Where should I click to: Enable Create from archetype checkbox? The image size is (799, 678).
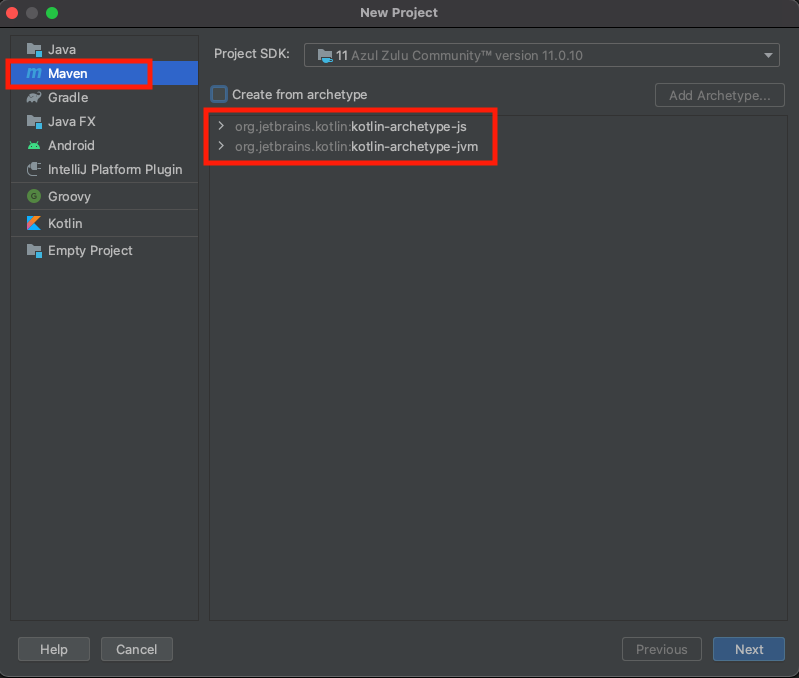pos(219,94)
